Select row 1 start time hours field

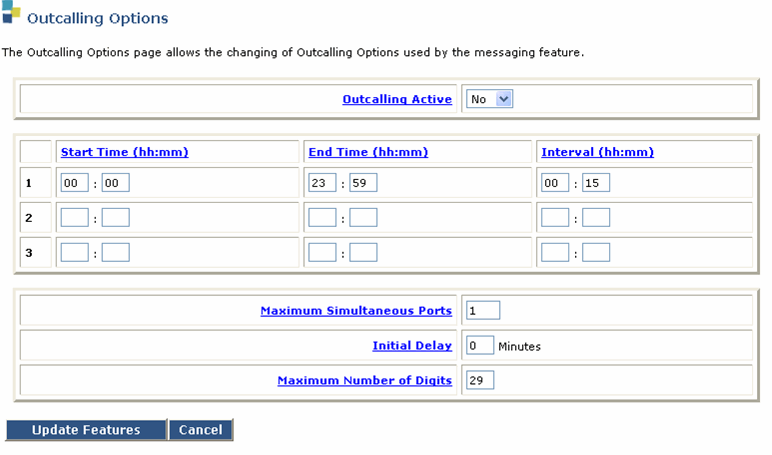[x=74, y=183]
